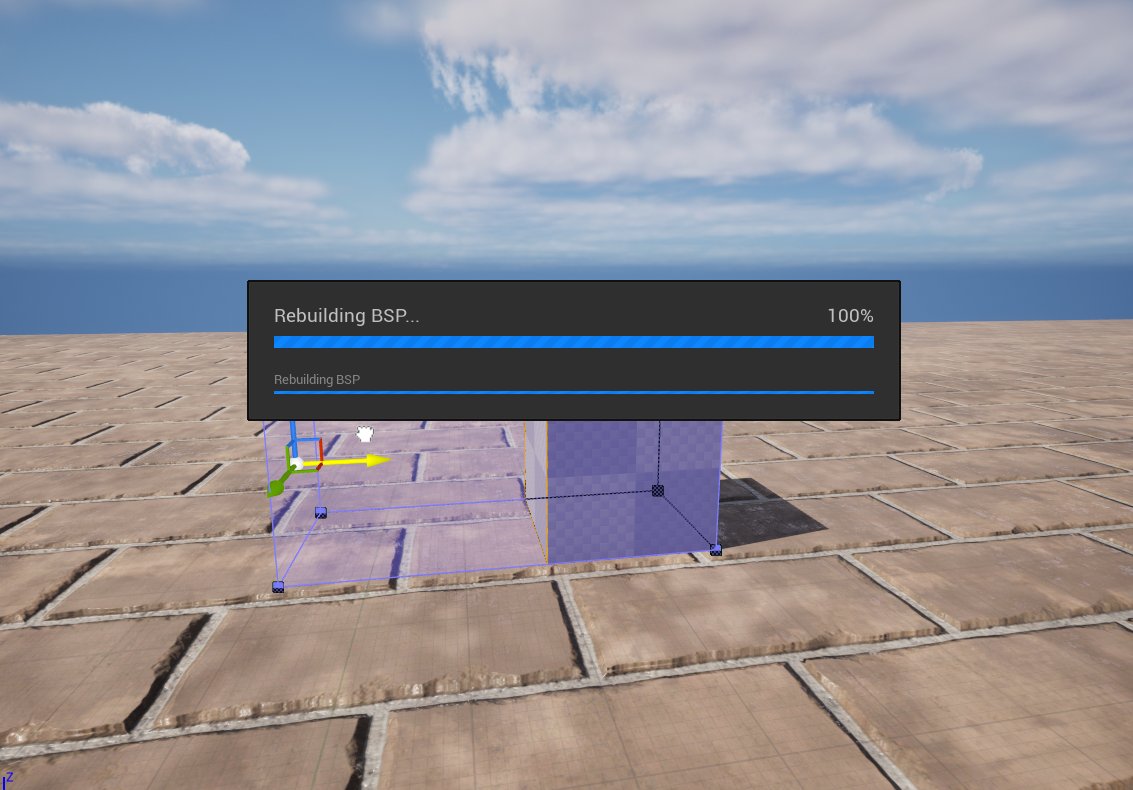The image size is (1133, 790).
Task: Select the brush vertex handle below the gizmo
Action: (x=321, y=512)
